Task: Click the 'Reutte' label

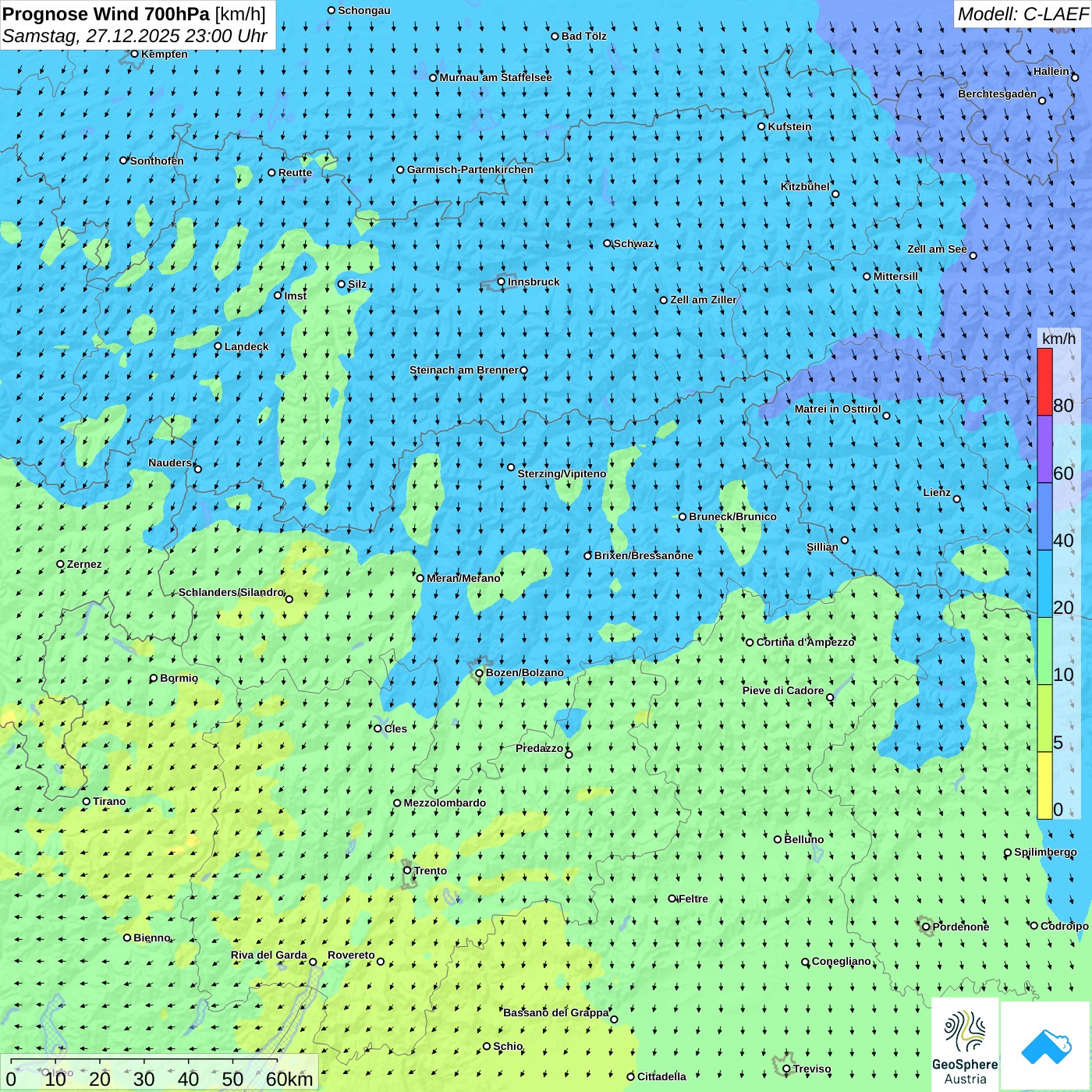Action: click(295, 173)
